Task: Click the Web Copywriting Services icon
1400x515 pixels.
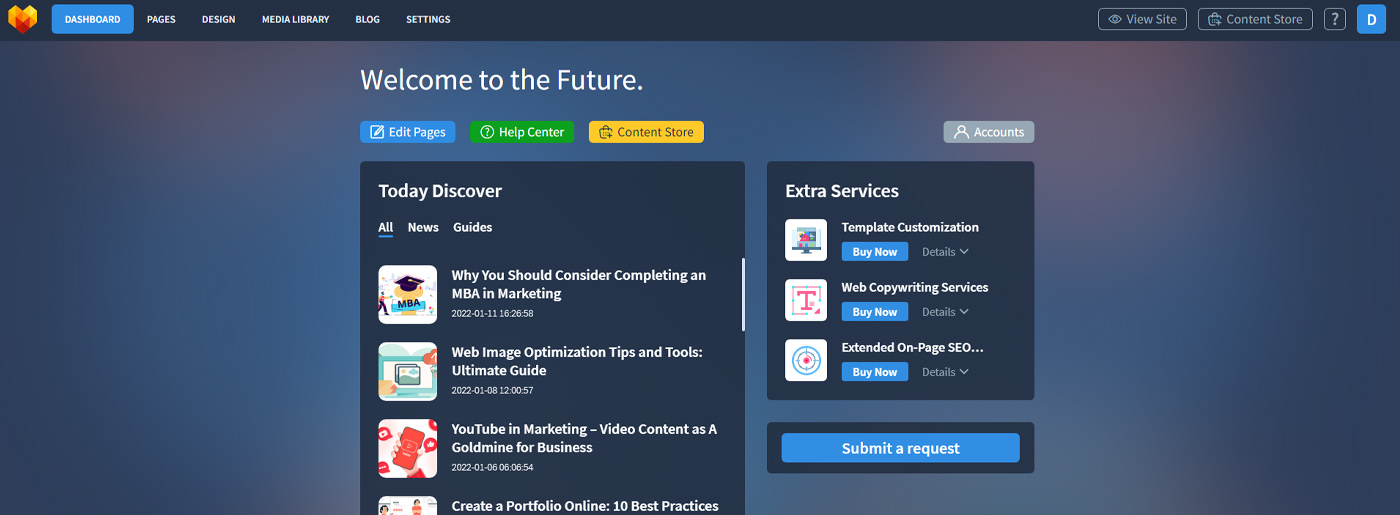Action: [x=806, y=300]
